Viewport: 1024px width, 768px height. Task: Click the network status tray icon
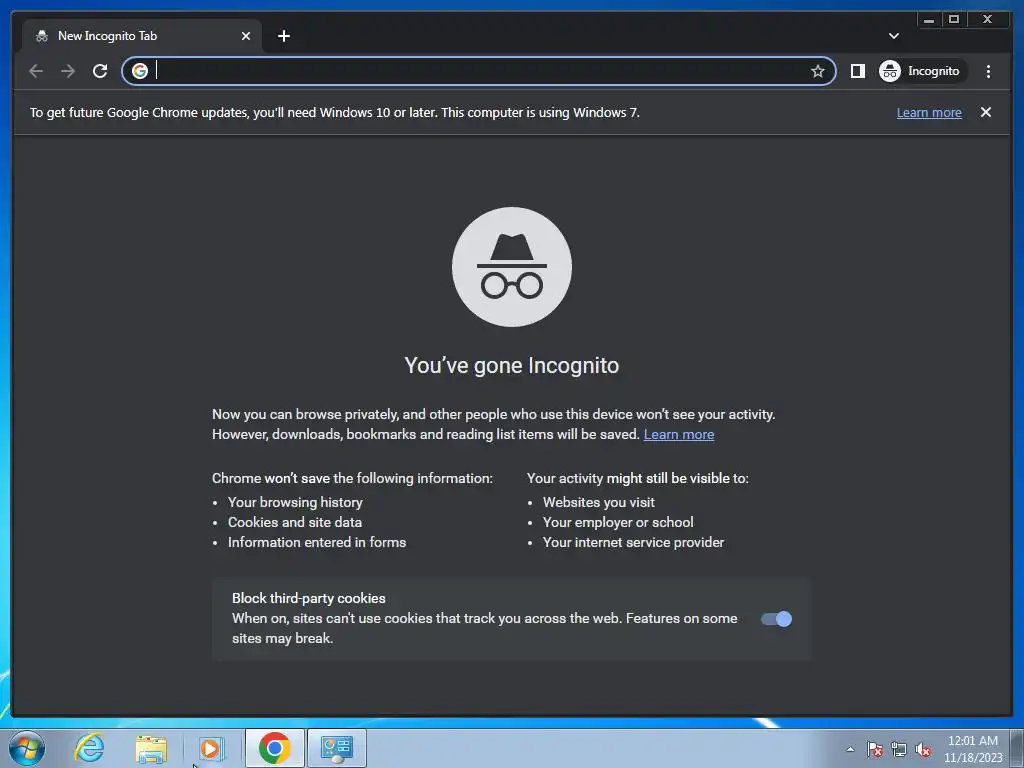(899, 749)
